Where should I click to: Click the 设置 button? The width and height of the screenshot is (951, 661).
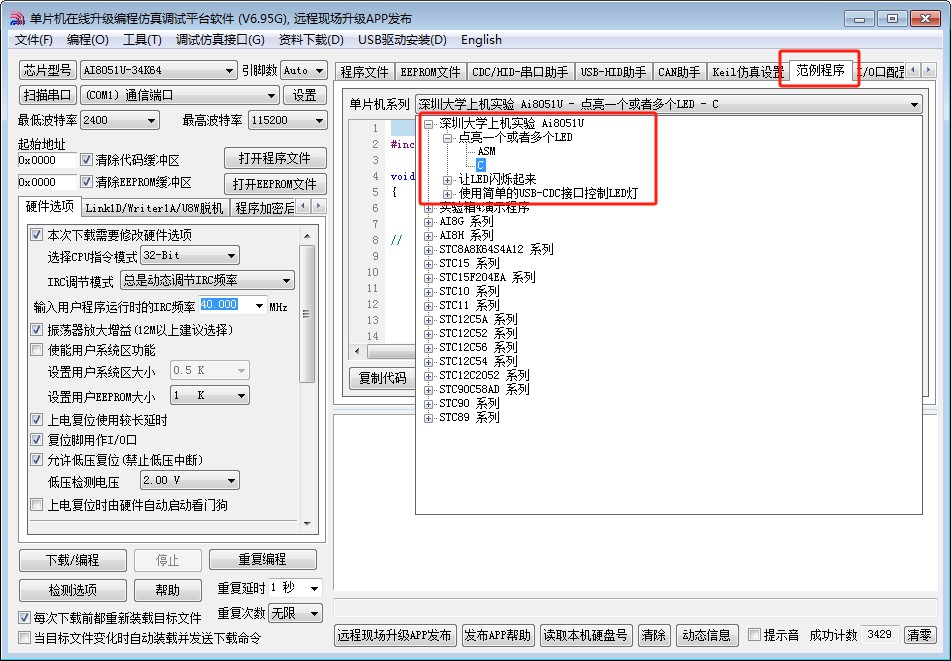[304, 95]
